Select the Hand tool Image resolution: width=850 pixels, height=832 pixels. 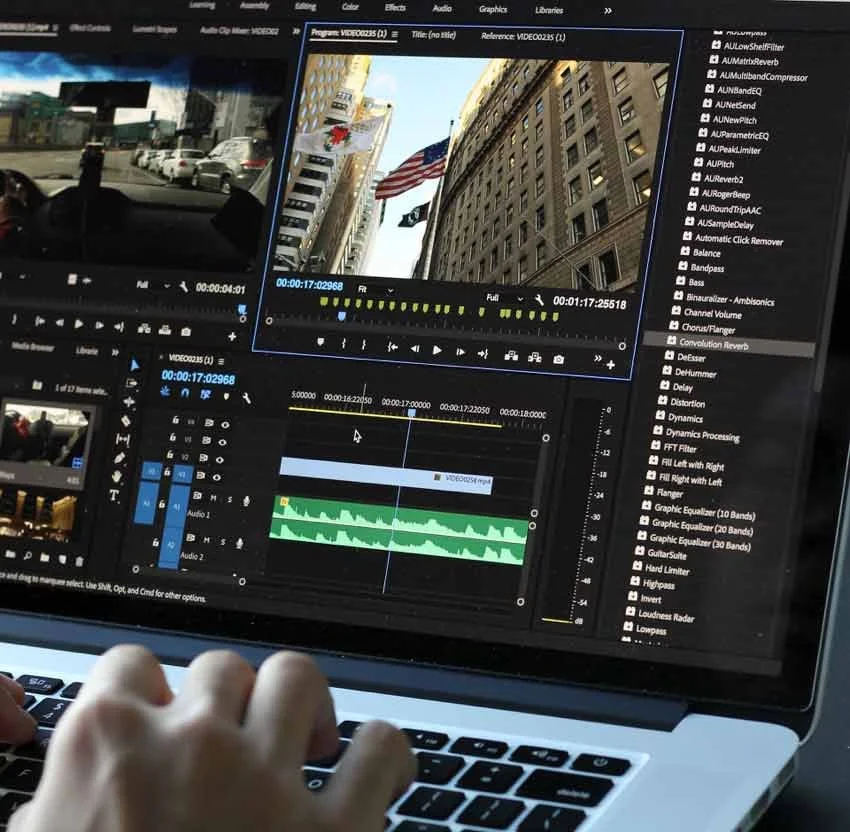(117, 476)
